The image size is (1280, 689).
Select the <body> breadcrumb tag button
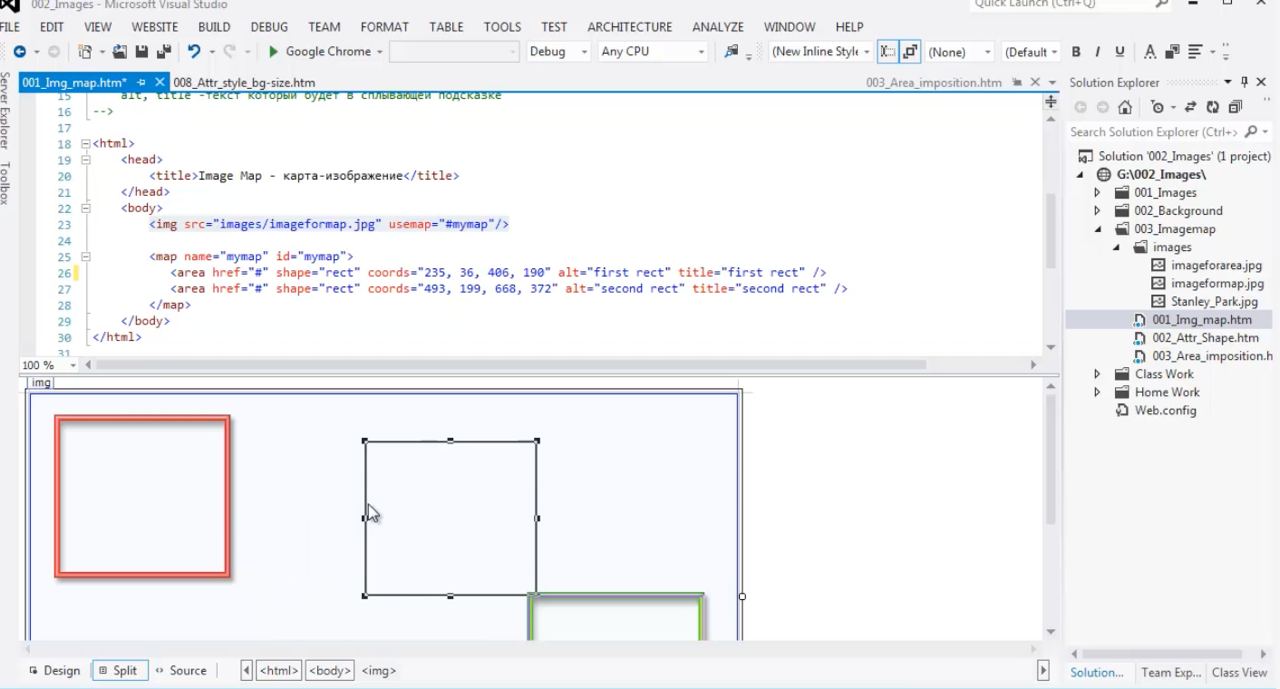330,671
